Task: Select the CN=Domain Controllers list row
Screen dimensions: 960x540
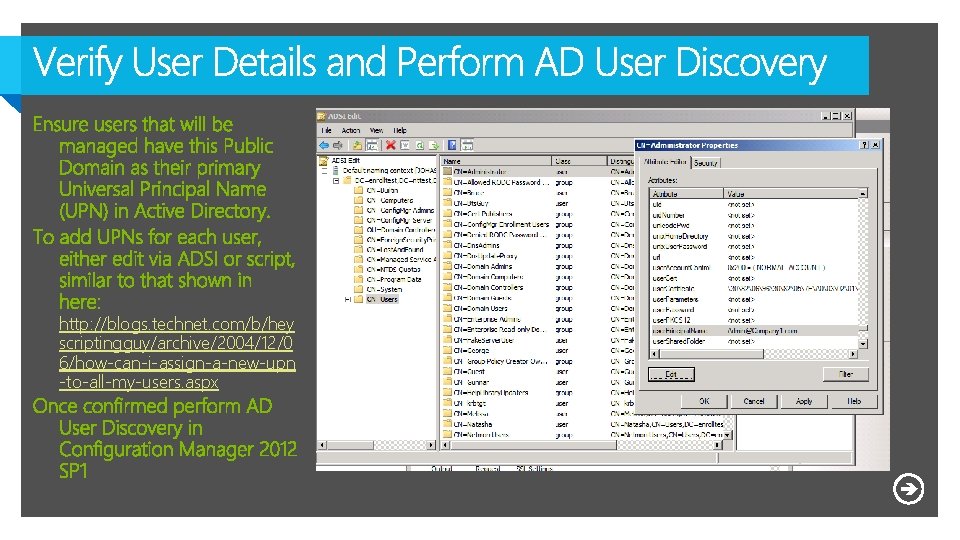Action: tap(538, 287)
